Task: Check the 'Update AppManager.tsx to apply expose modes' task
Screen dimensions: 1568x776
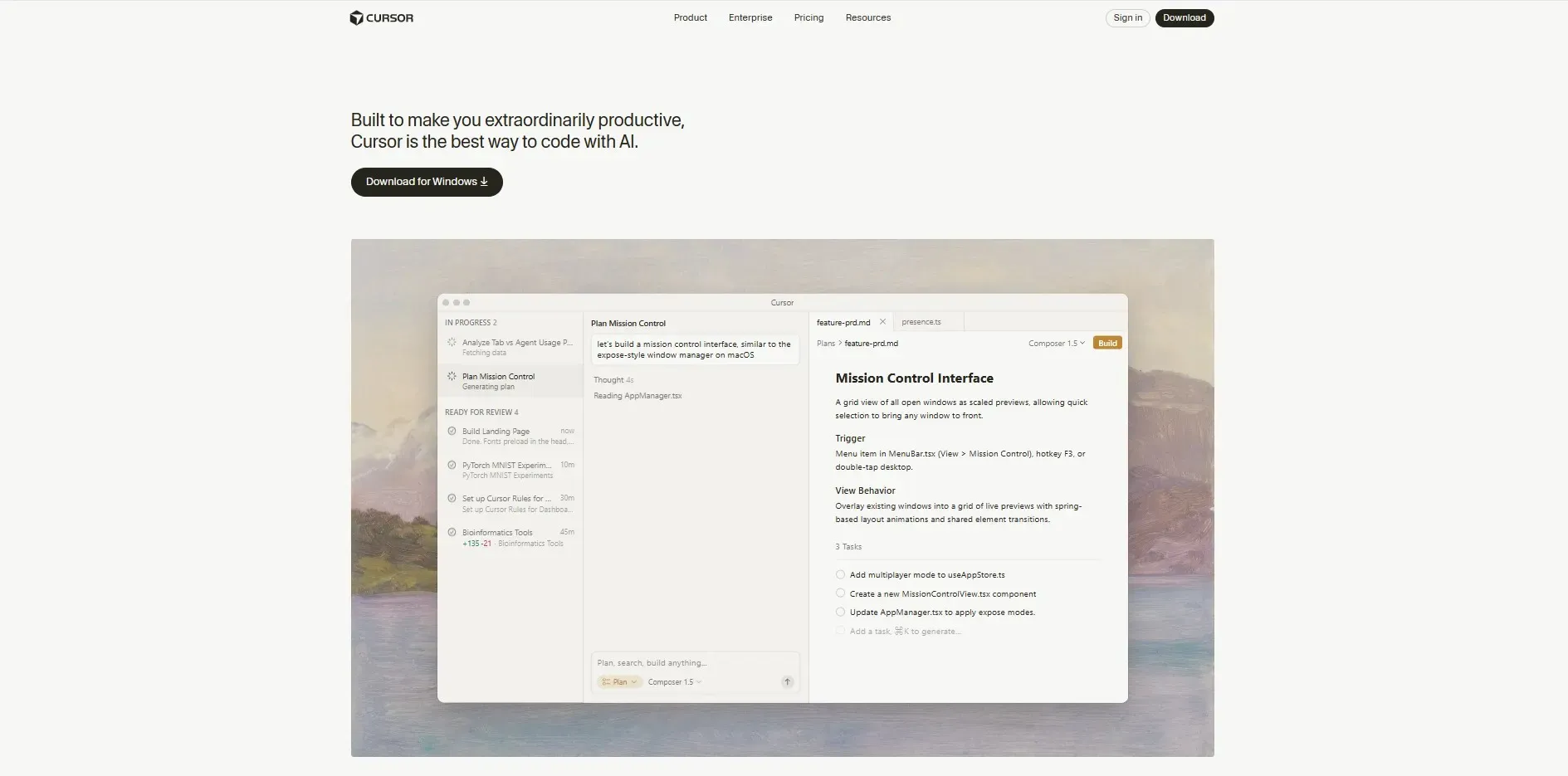Action: (840, 613)
